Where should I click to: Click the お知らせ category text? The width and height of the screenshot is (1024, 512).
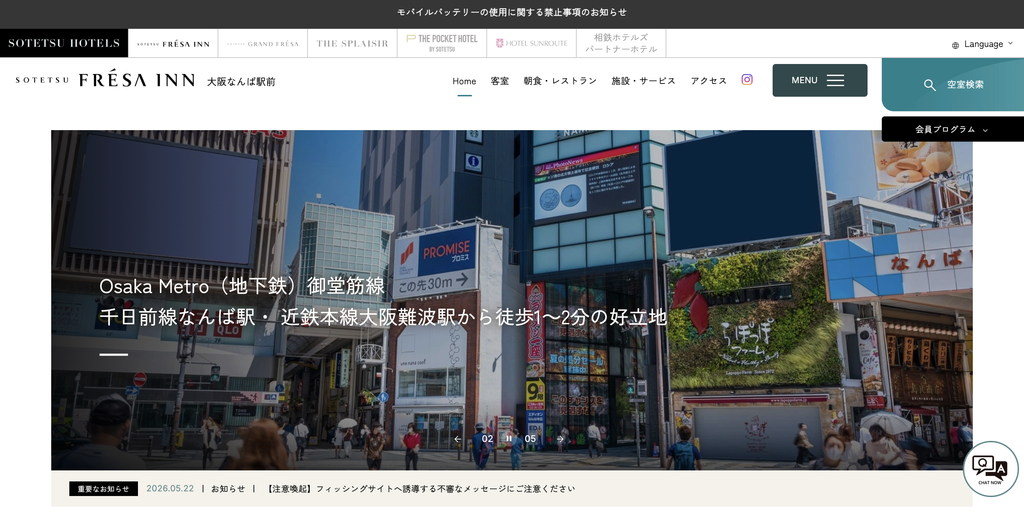click(228, 488)
